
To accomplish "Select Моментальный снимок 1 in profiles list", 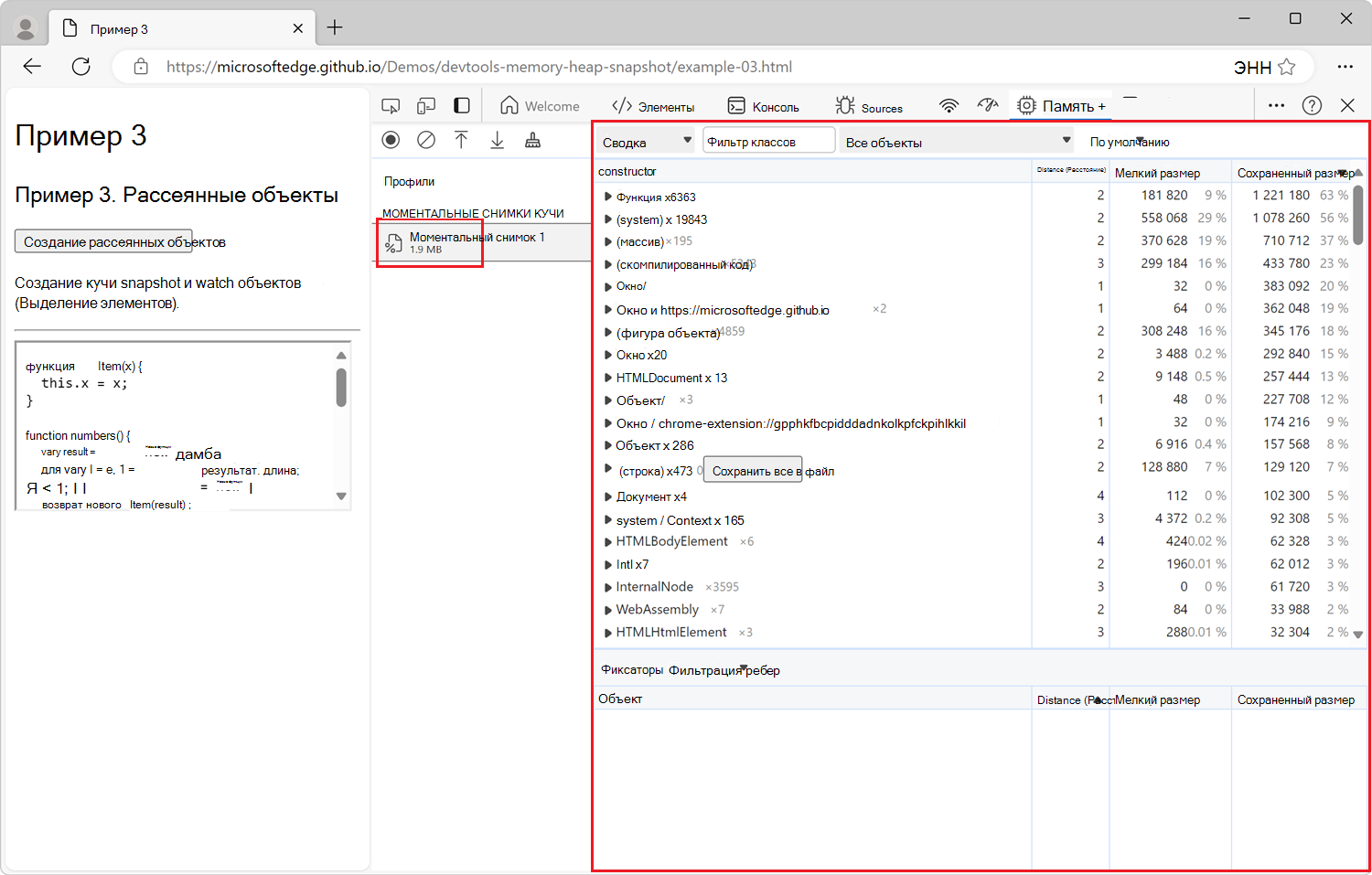I will 484,242.
